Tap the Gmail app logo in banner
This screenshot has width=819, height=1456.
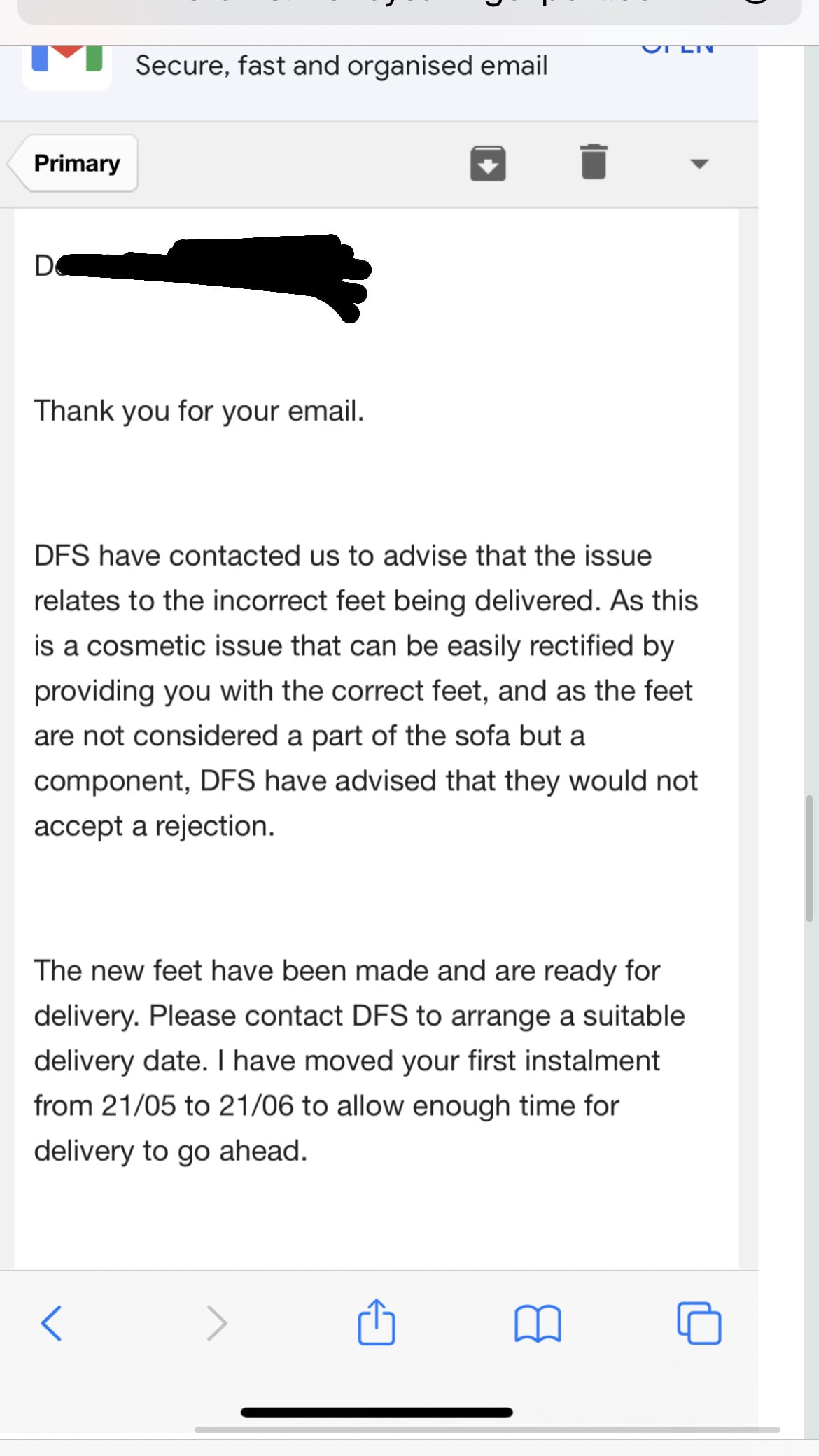click(67, 64)
